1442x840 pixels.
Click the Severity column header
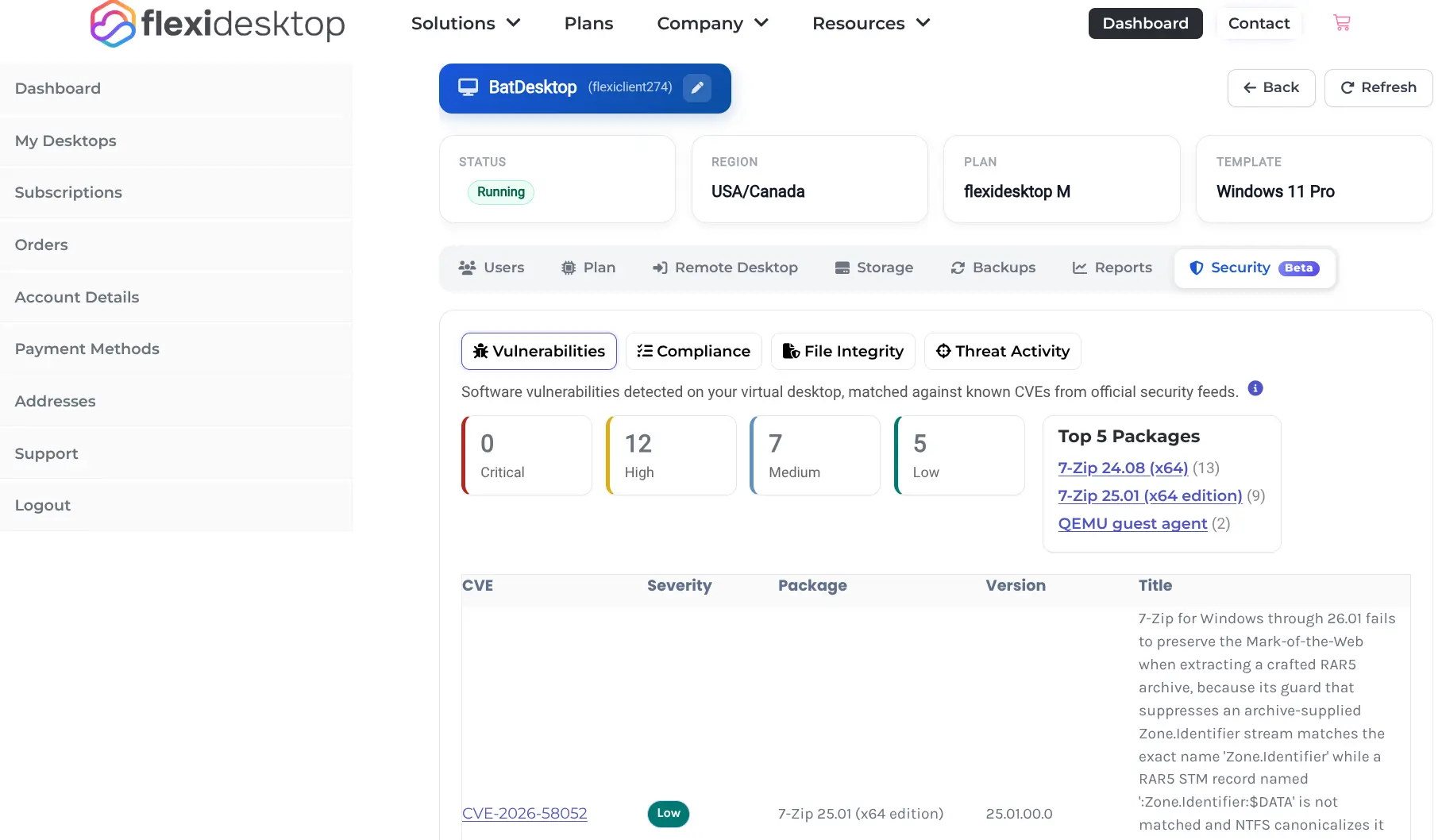pos(680,586)
